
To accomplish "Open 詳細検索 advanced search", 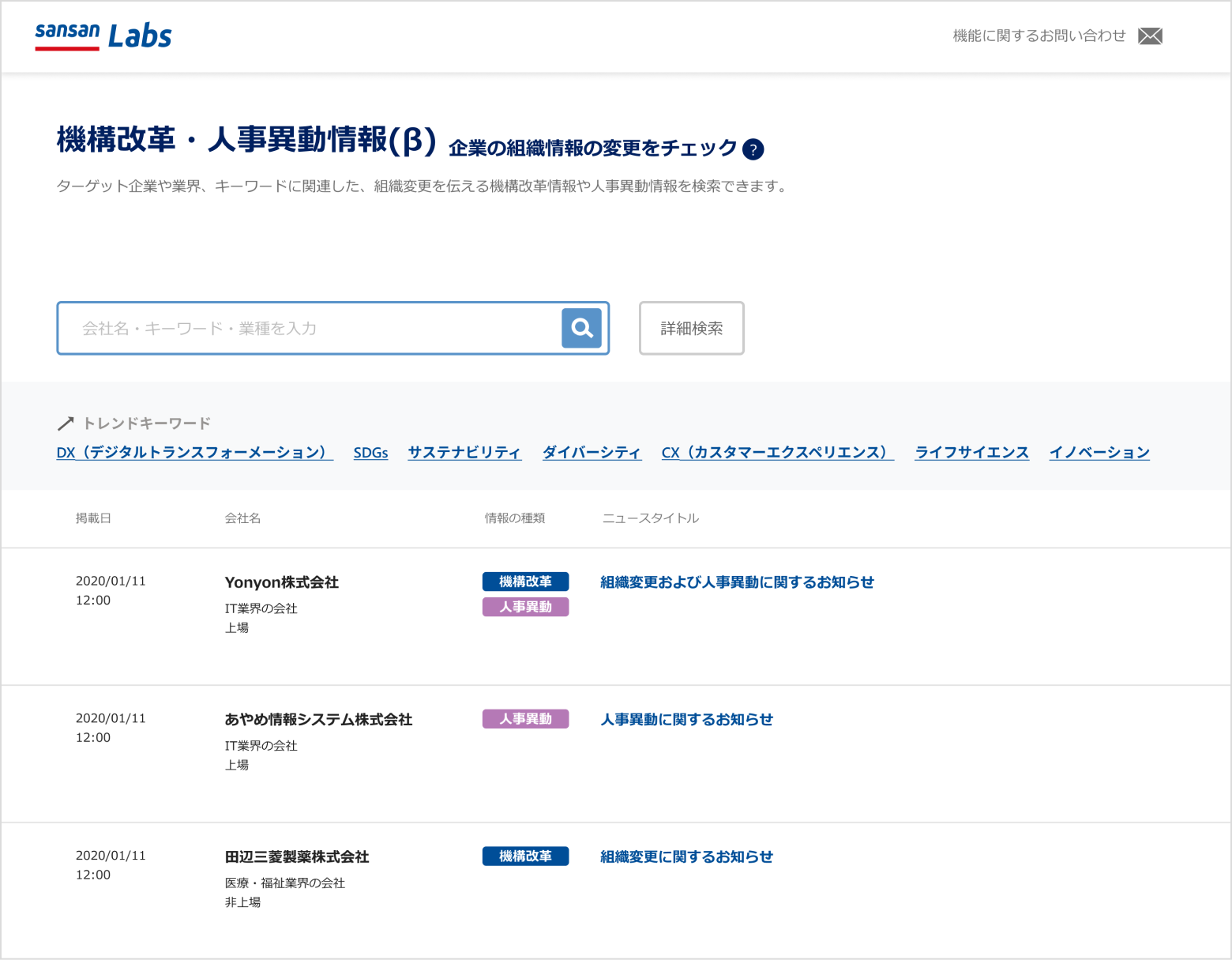I will pyautogui.click(x=692, y=328).
